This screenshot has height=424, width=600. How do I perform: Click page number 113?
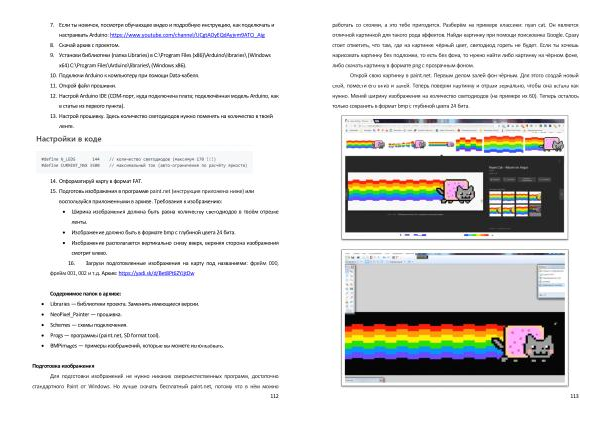point(574,396)
